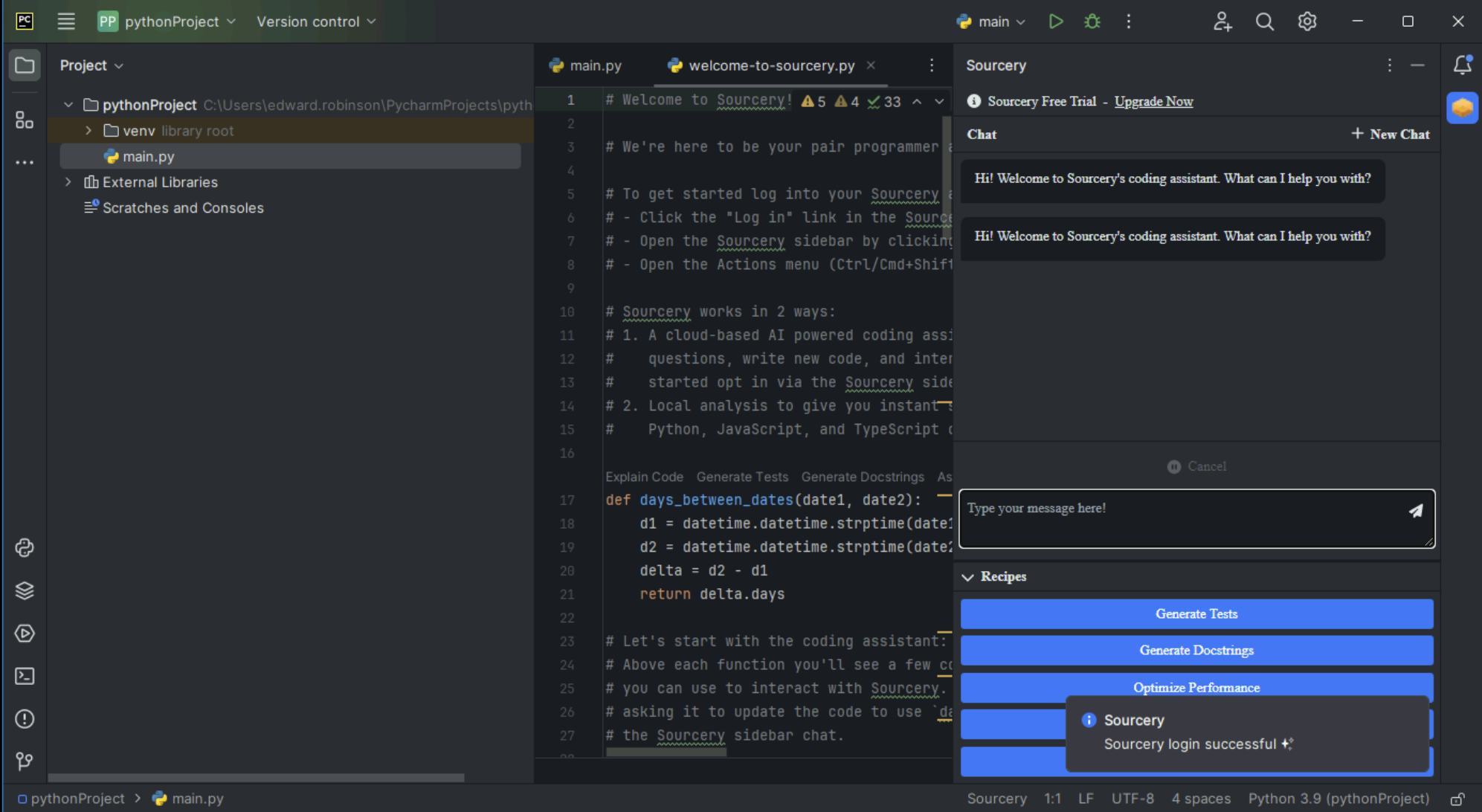Open Structure tool window icon
This screenshot has height=812, width=1482.
[x=25, y=120]
